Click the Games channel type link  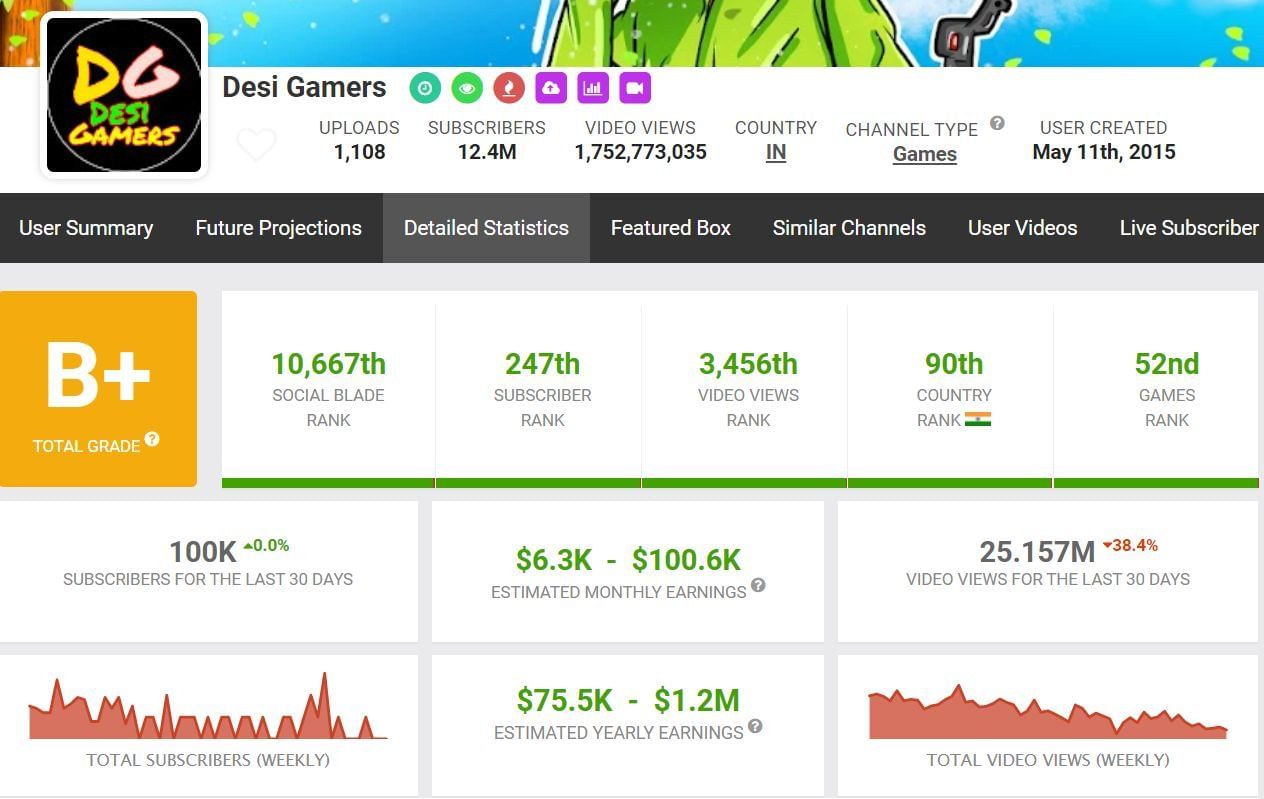point(924,154)
